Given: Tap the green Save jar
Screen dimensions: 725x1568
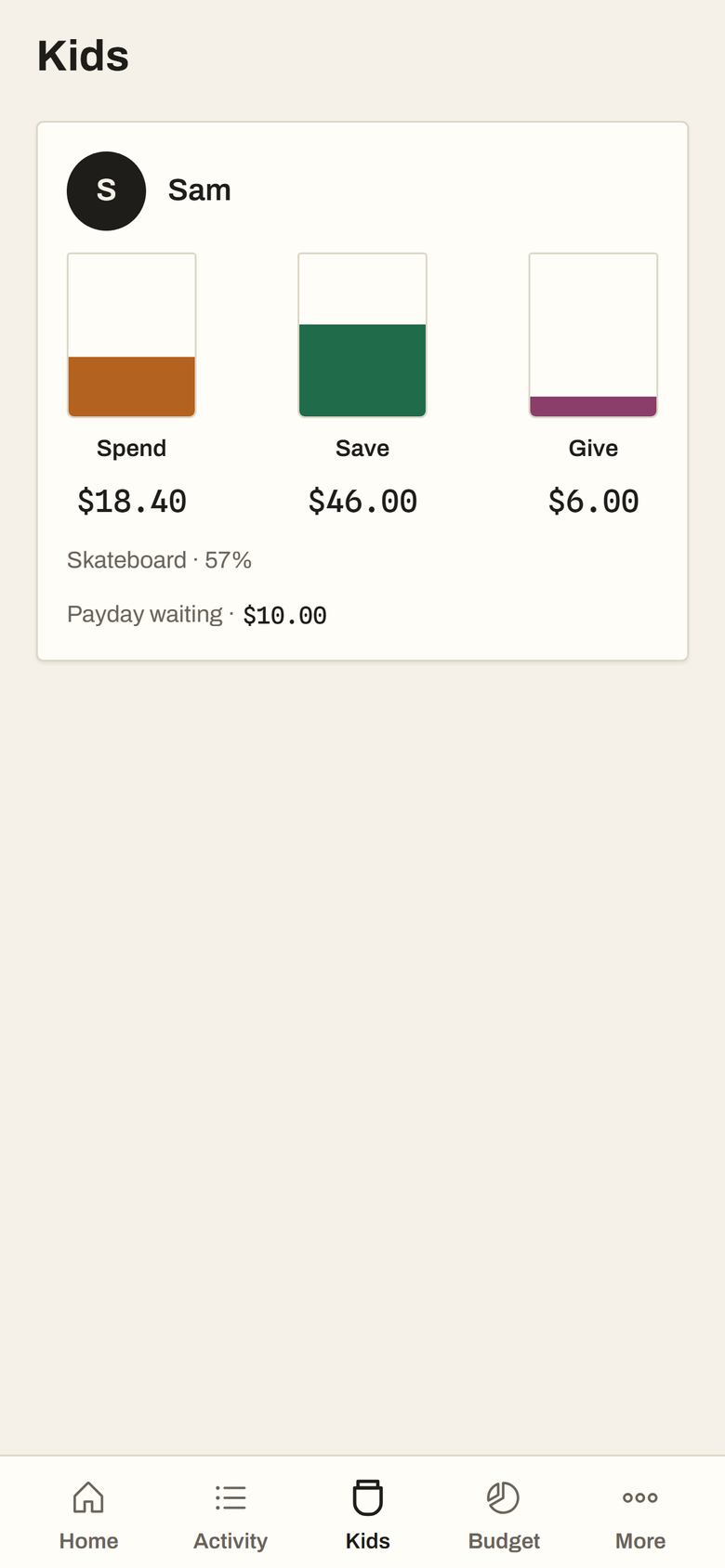Looking at the screenshot, I should pyautogui.click(x=362, y=335).
